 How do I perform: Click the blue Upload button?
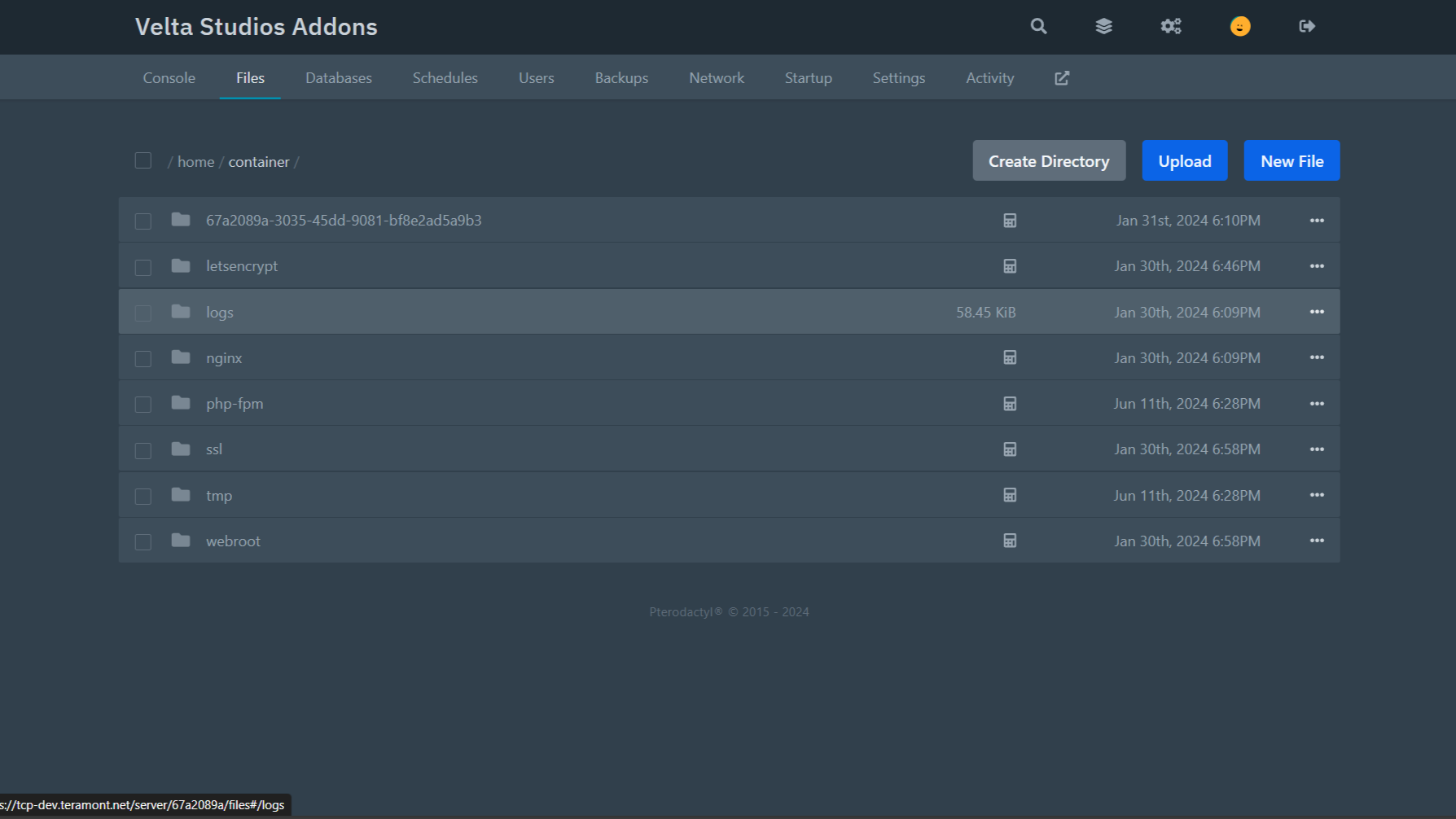point(1184,161)
